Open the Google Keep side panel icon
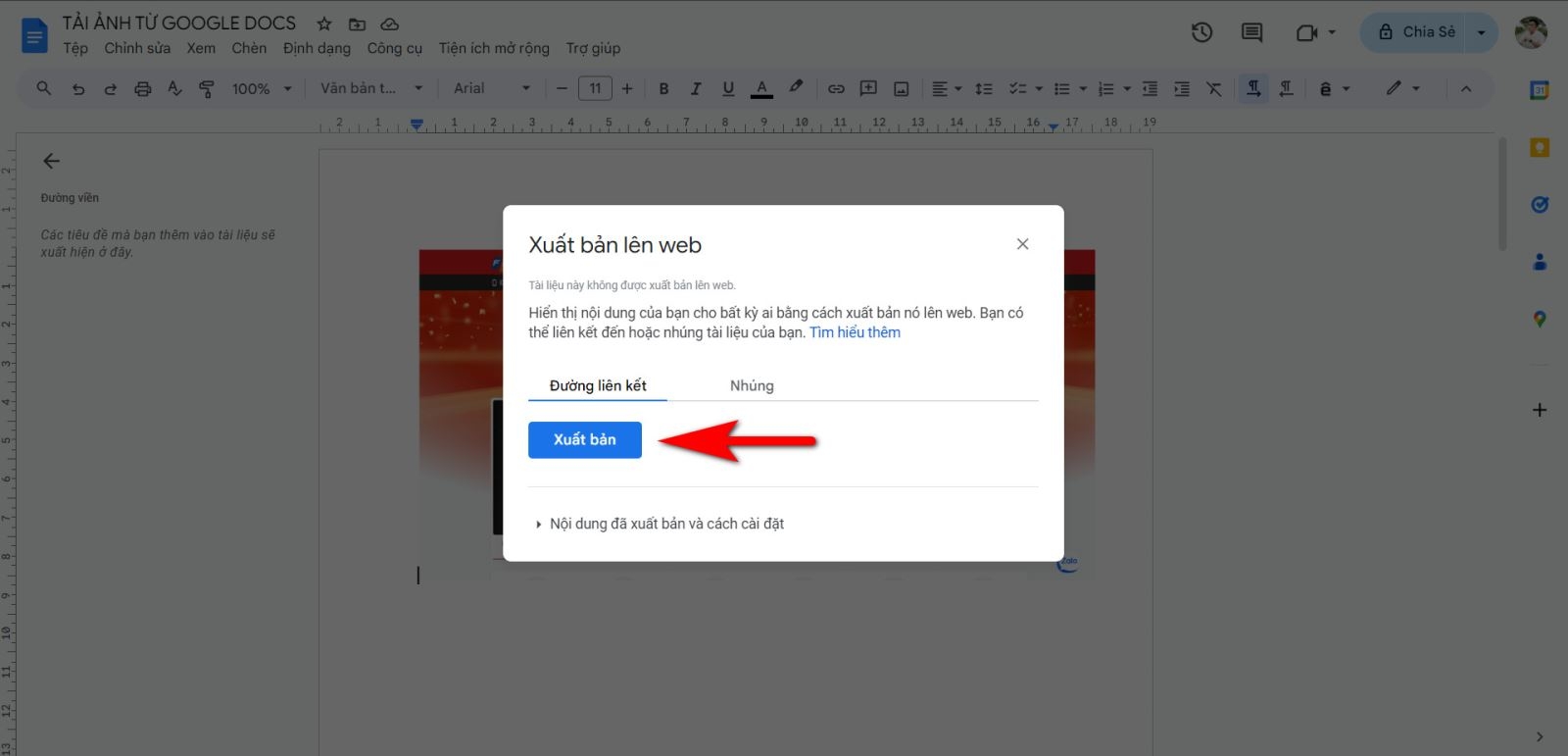 1540,148
